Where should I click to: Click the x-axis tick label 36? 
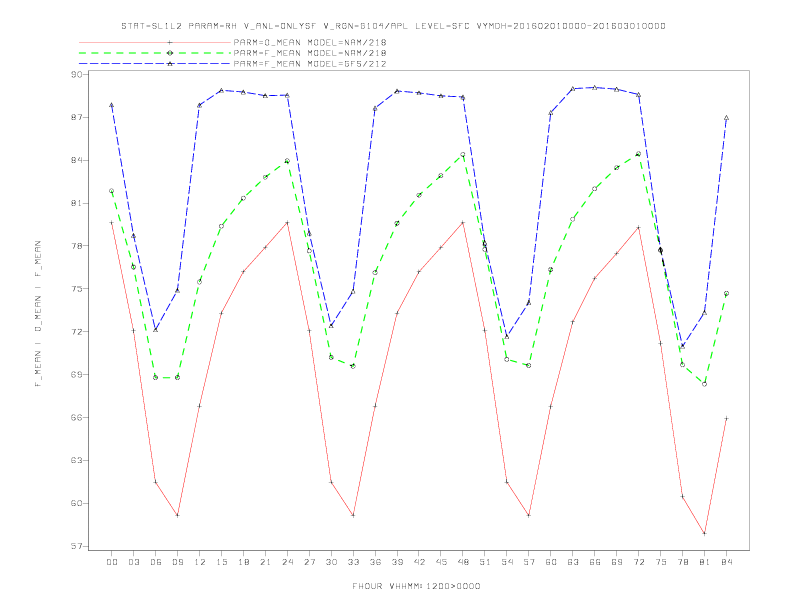pyautogui.click(x=375, y=562)
